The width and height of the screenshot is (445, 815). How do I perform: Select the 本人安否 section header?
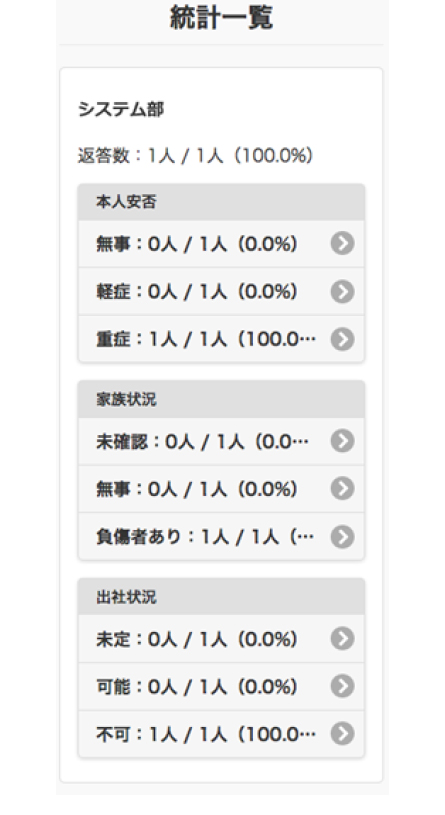[x=221, y=202]
